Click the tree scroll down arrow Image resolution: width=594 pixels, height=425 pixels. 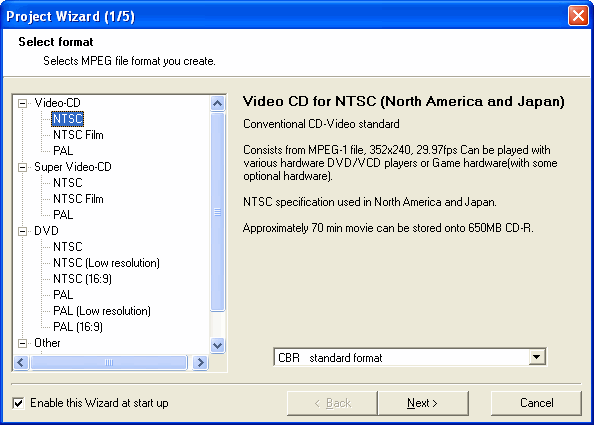point(217,345)
